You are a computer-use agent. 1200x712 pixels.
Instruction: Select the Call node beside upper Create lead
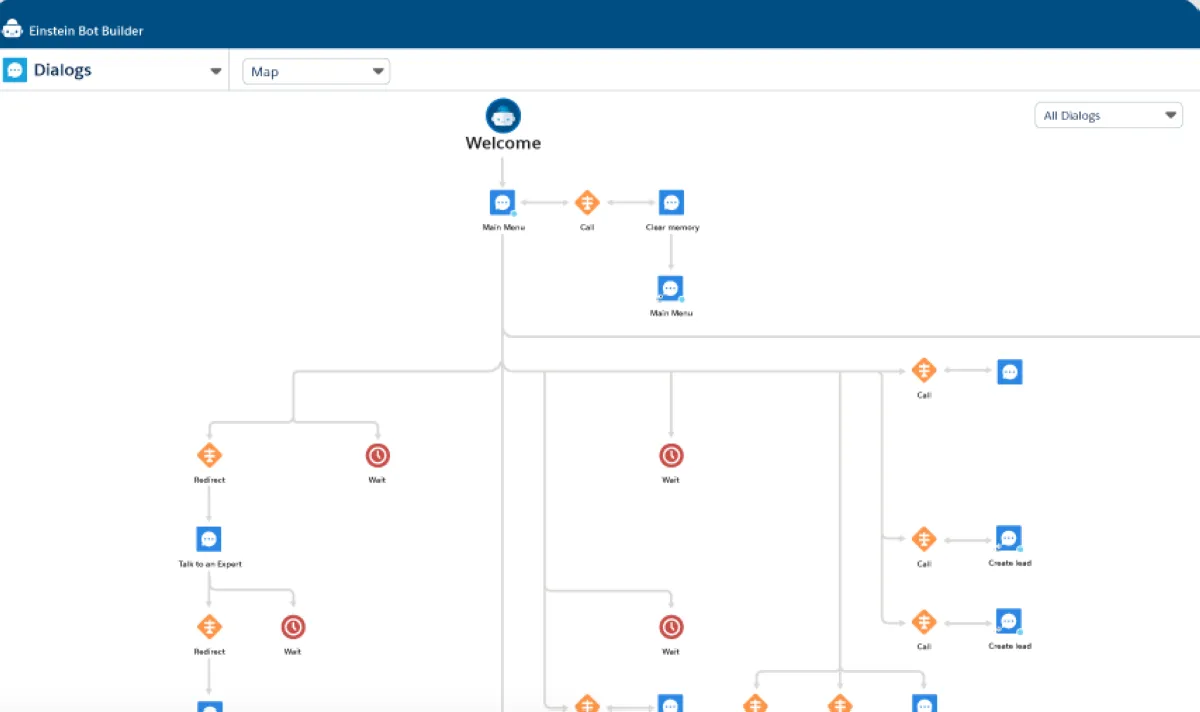click(x=923, y=539)
